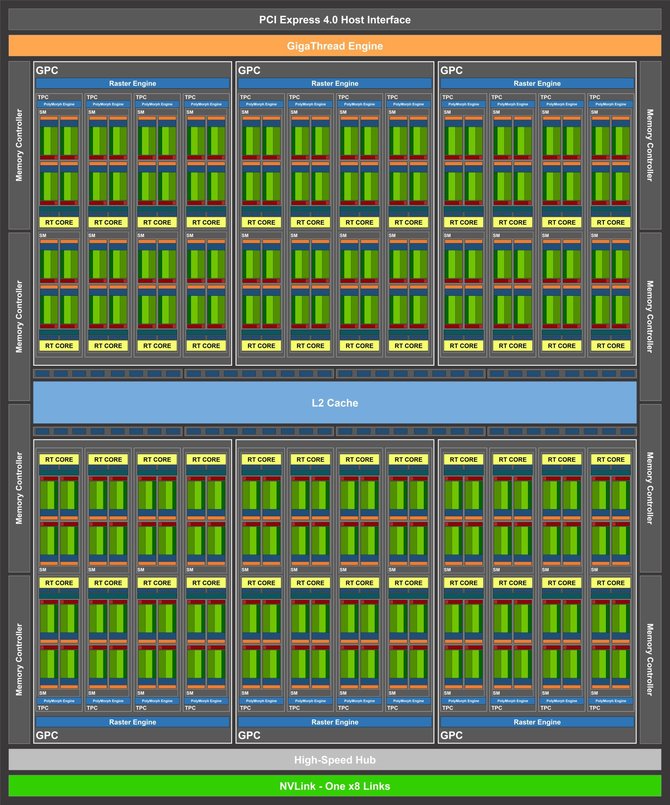
Task: Click the second Memory Controller on right side
Action: tap(650, 316)
